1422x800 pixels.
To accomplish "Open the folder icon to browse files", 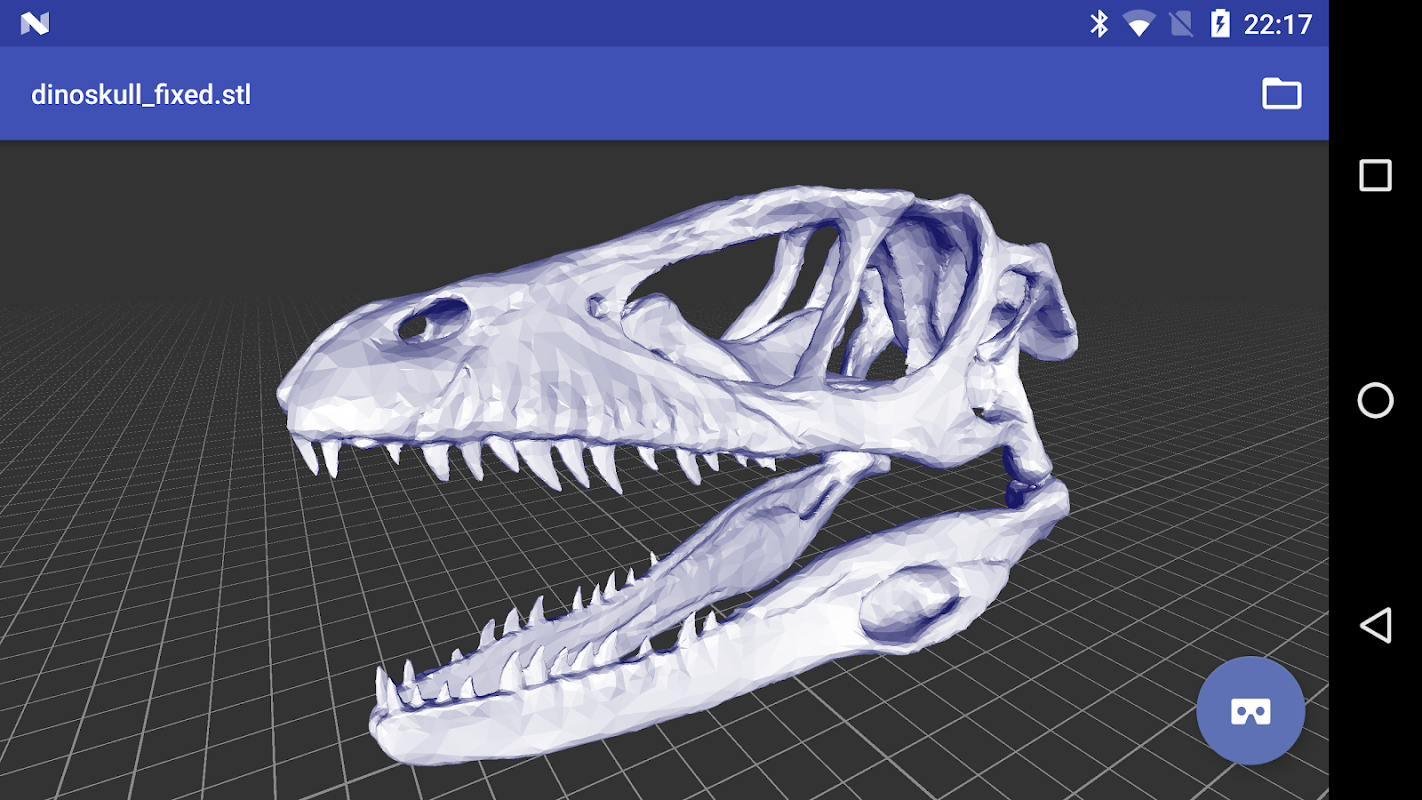I will [1281, 94].
